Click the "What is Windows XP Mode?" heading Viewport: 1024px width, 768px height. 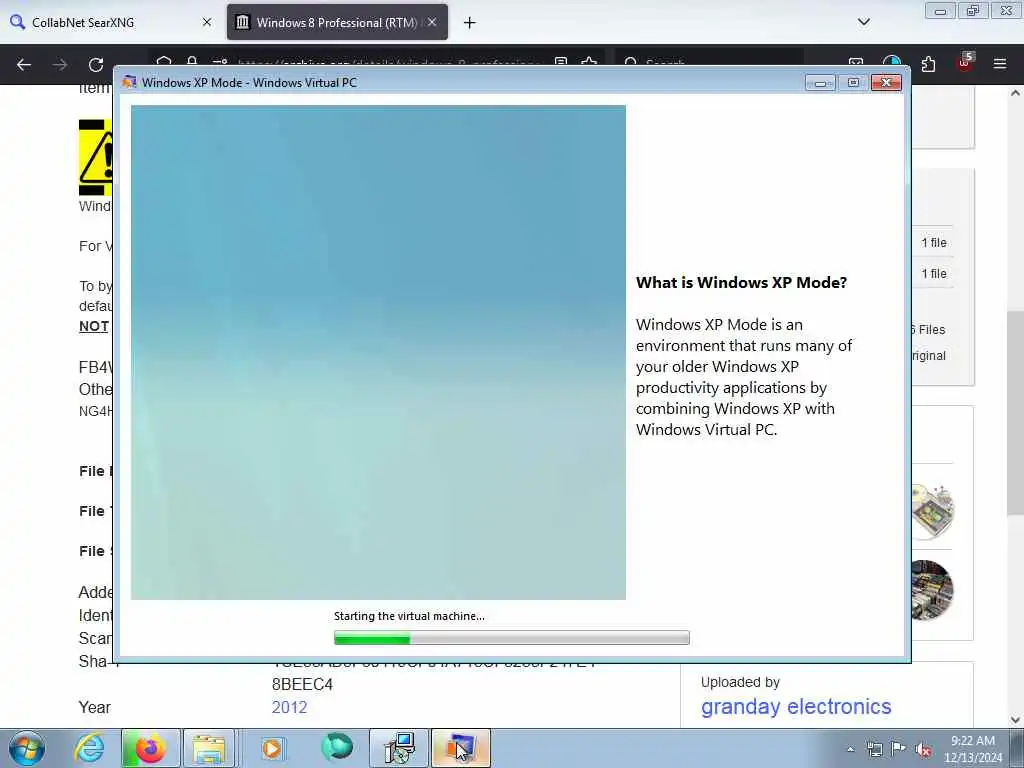pos(741,283)
